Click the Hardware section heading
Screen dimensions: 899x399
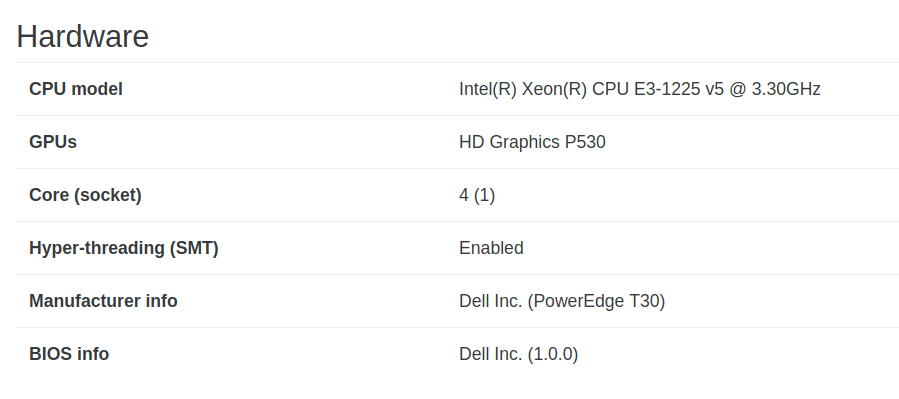point(83,37)
